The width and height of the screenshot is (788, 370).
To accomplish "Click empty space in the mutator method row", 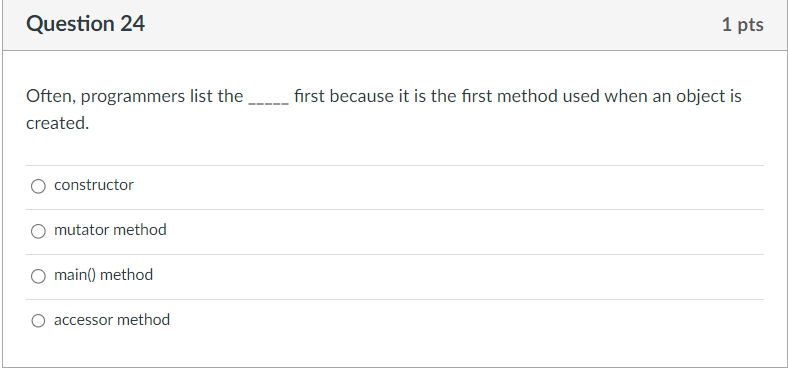I will point(462,232).
